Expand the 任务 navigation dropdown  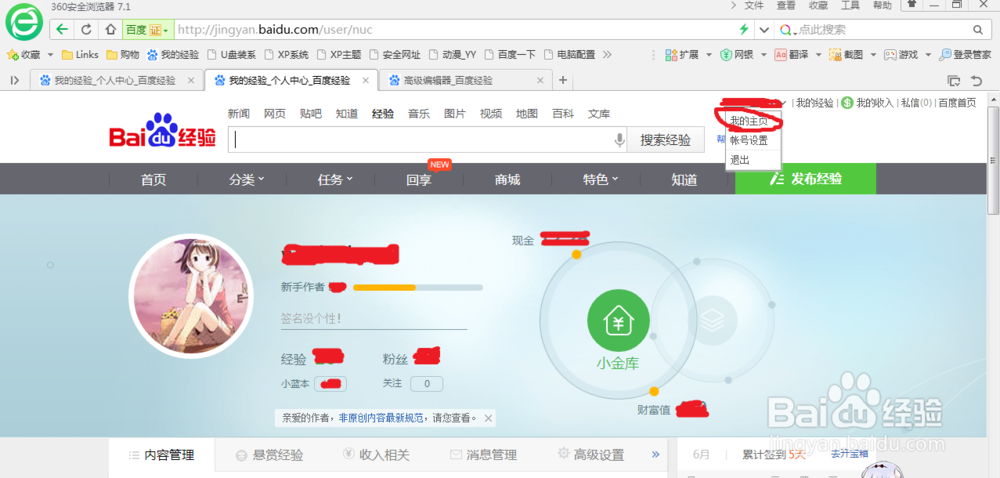(x=335, y=180)
